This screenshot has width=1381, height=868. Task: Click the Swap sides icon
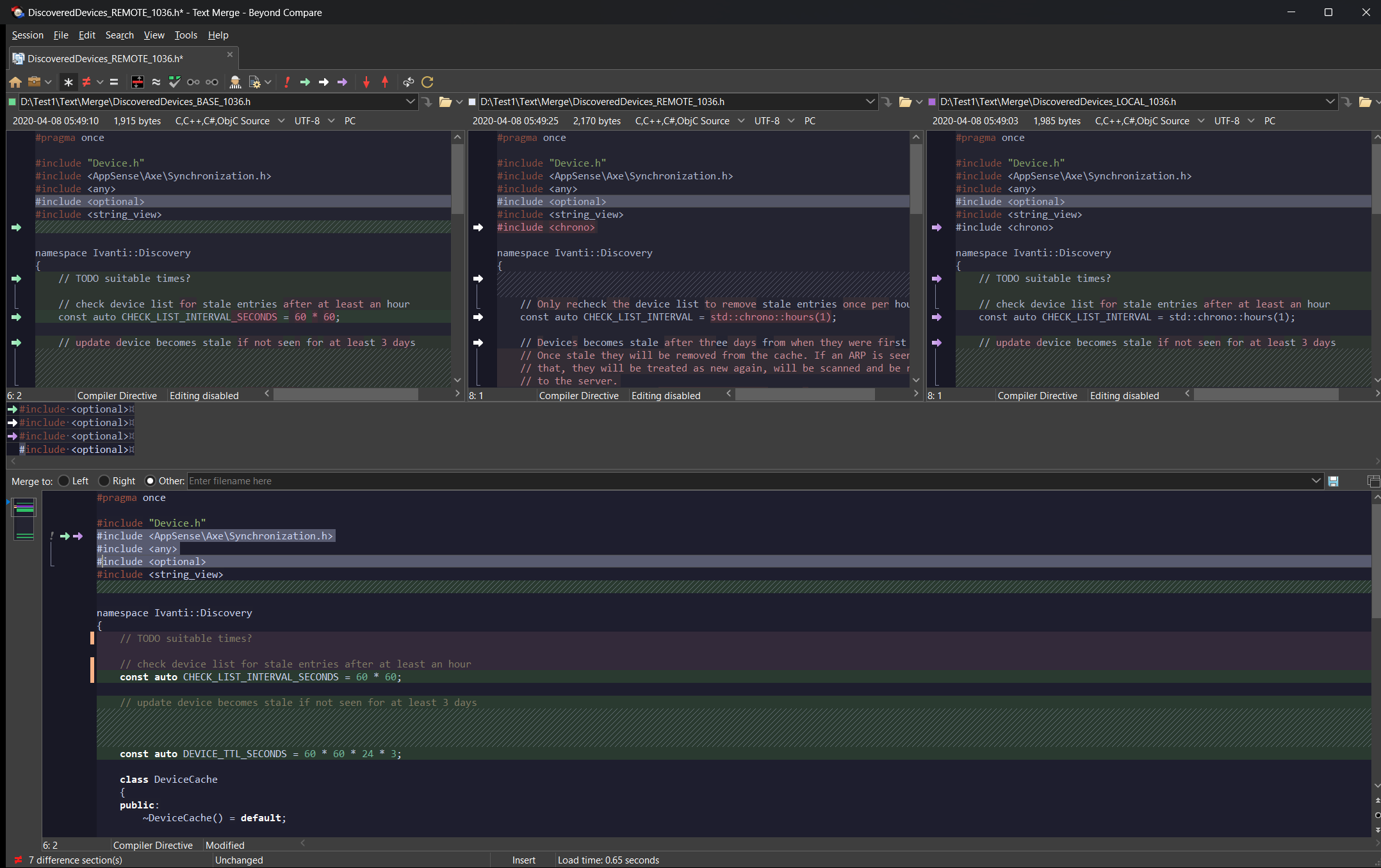click(409, 82)
